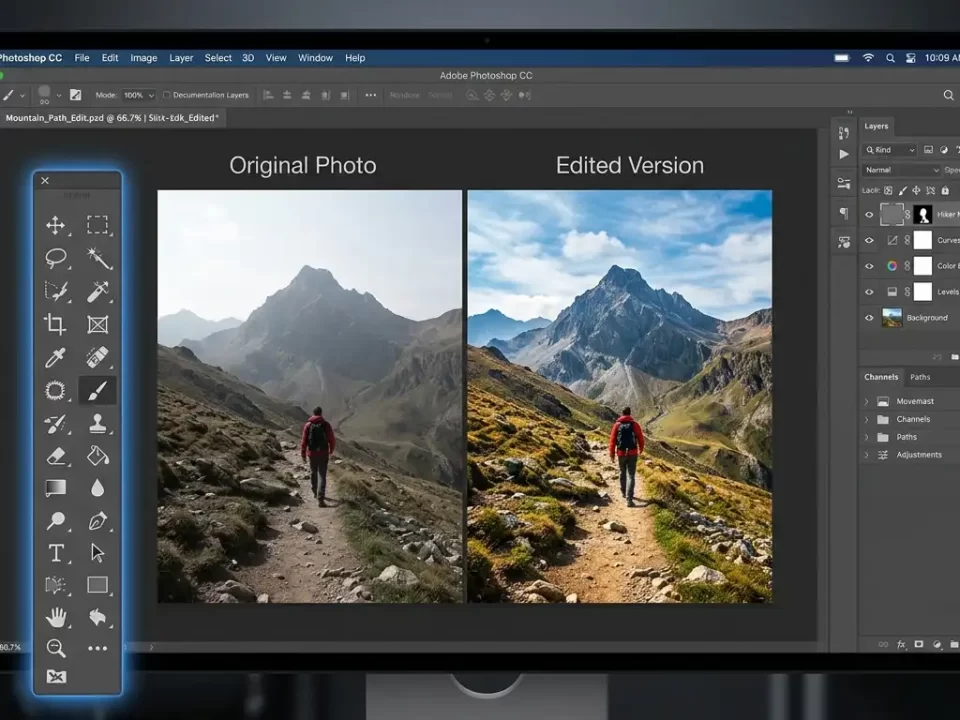The width and height of the screenshot is (960, 720).
Task: Toggle lock image pixels brush icon
Action: 902,190
